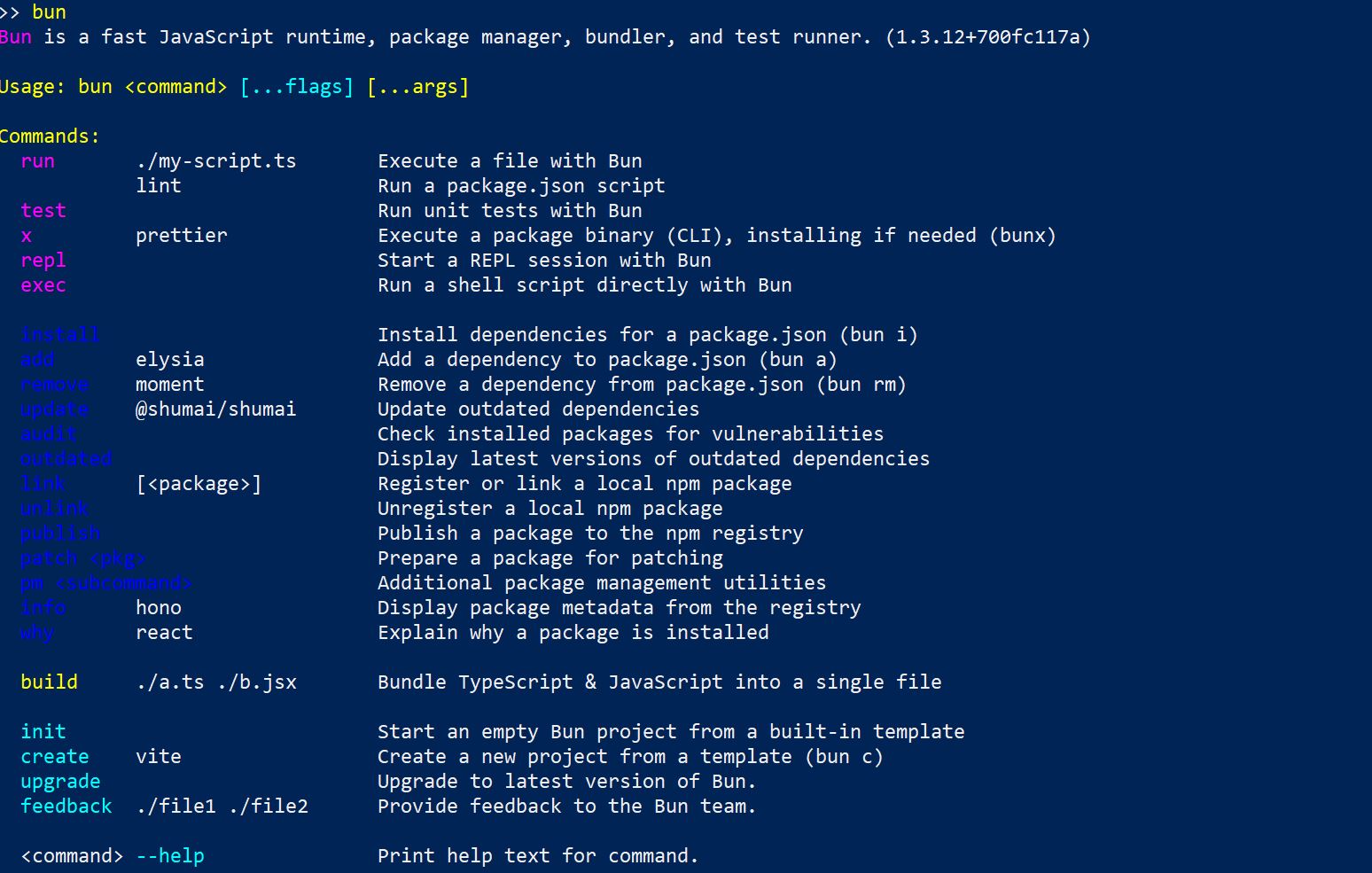Click the './my-script.ts' example argument
The image size is (1372, 873).
tap(216, 161)
